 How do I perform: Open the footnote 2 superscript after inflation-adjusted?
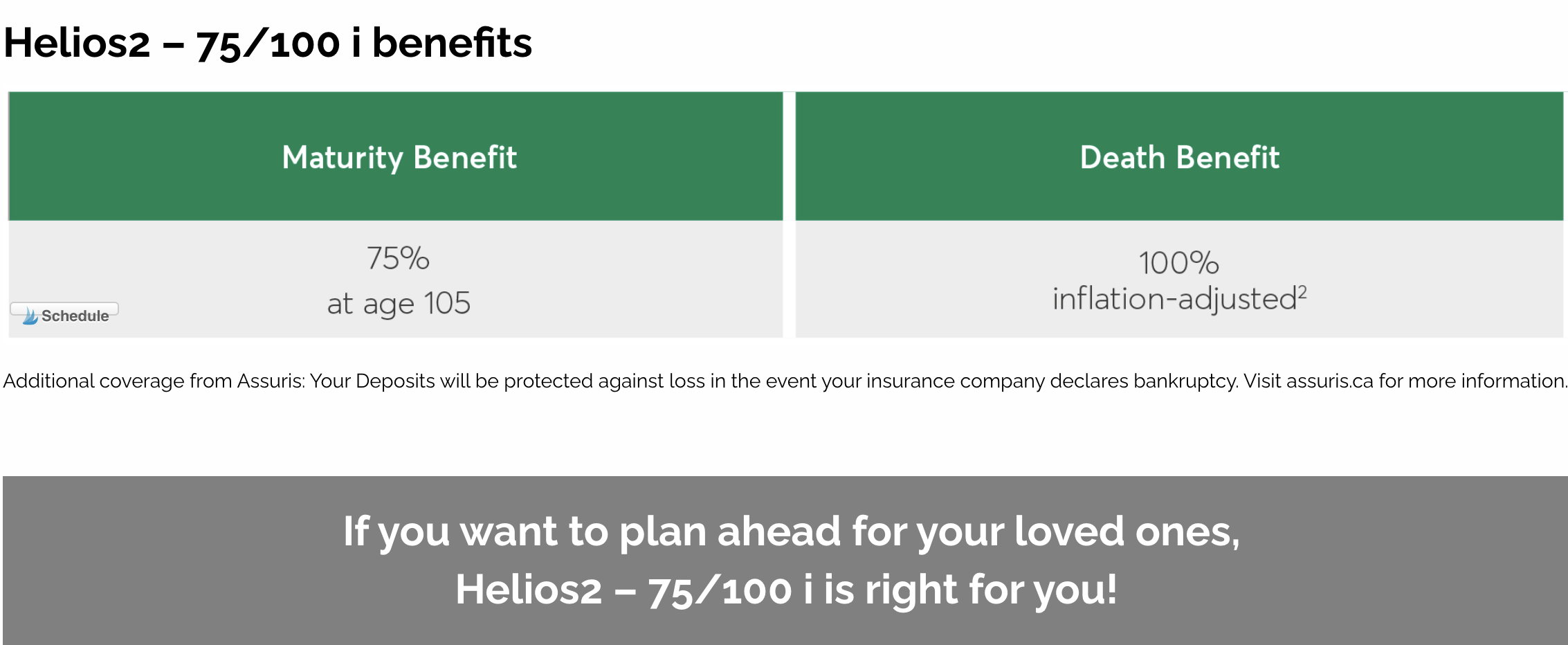1302,291
